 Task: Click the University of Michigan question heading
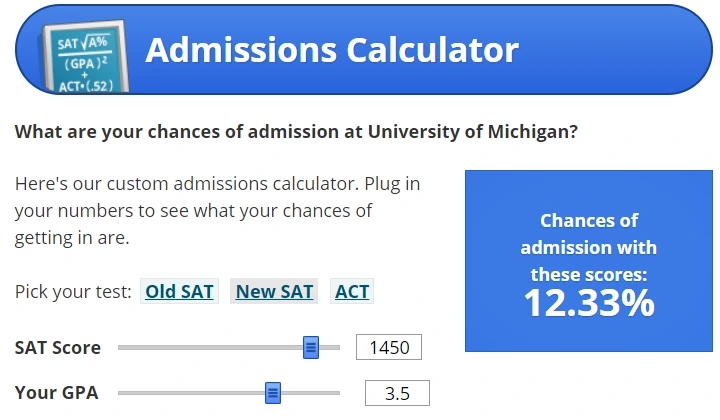[296, 131]
